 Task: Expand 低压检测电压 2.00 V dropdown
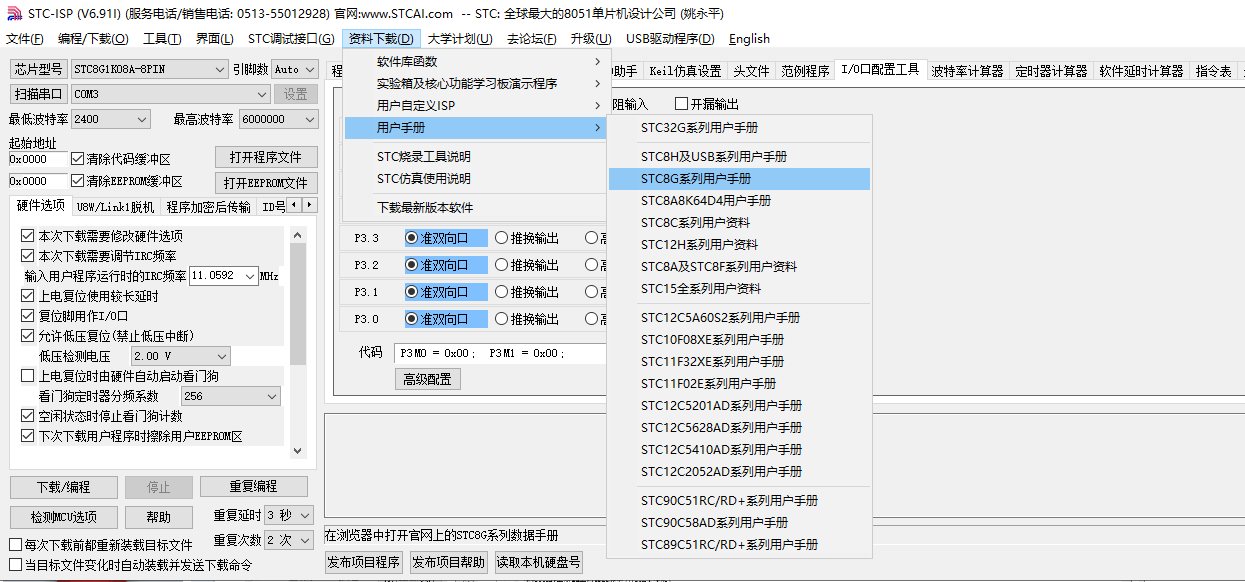(222, 356)
